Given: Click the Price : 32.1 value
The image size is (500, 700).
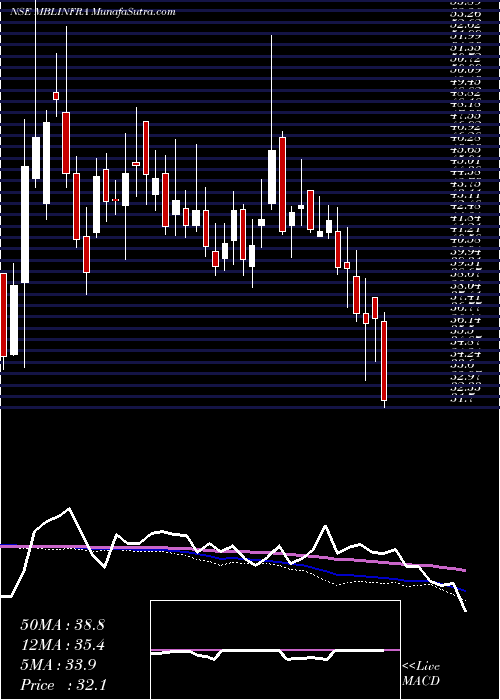Looking at the screenshot, I should (62, 685).
